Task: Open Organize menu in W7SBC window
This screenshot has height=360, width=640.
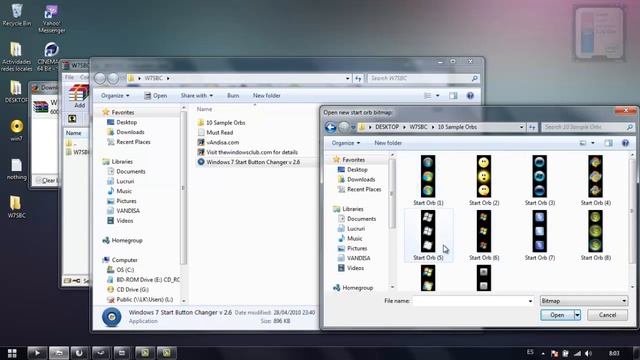Action: point(115,96)
